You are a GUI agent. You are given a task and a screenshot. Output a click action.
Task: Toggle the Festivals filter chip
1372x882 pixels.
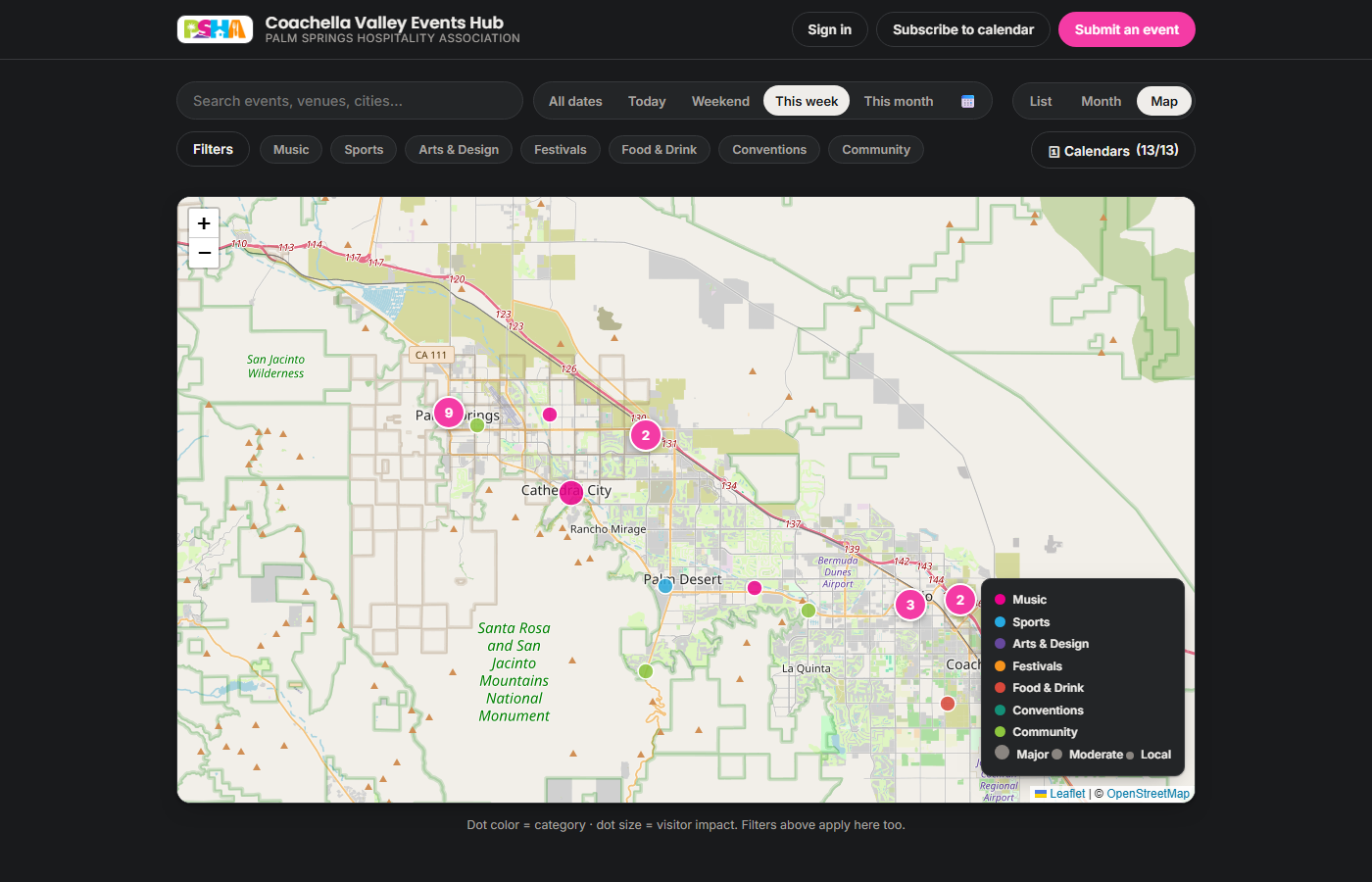click(x=561, y=150)
